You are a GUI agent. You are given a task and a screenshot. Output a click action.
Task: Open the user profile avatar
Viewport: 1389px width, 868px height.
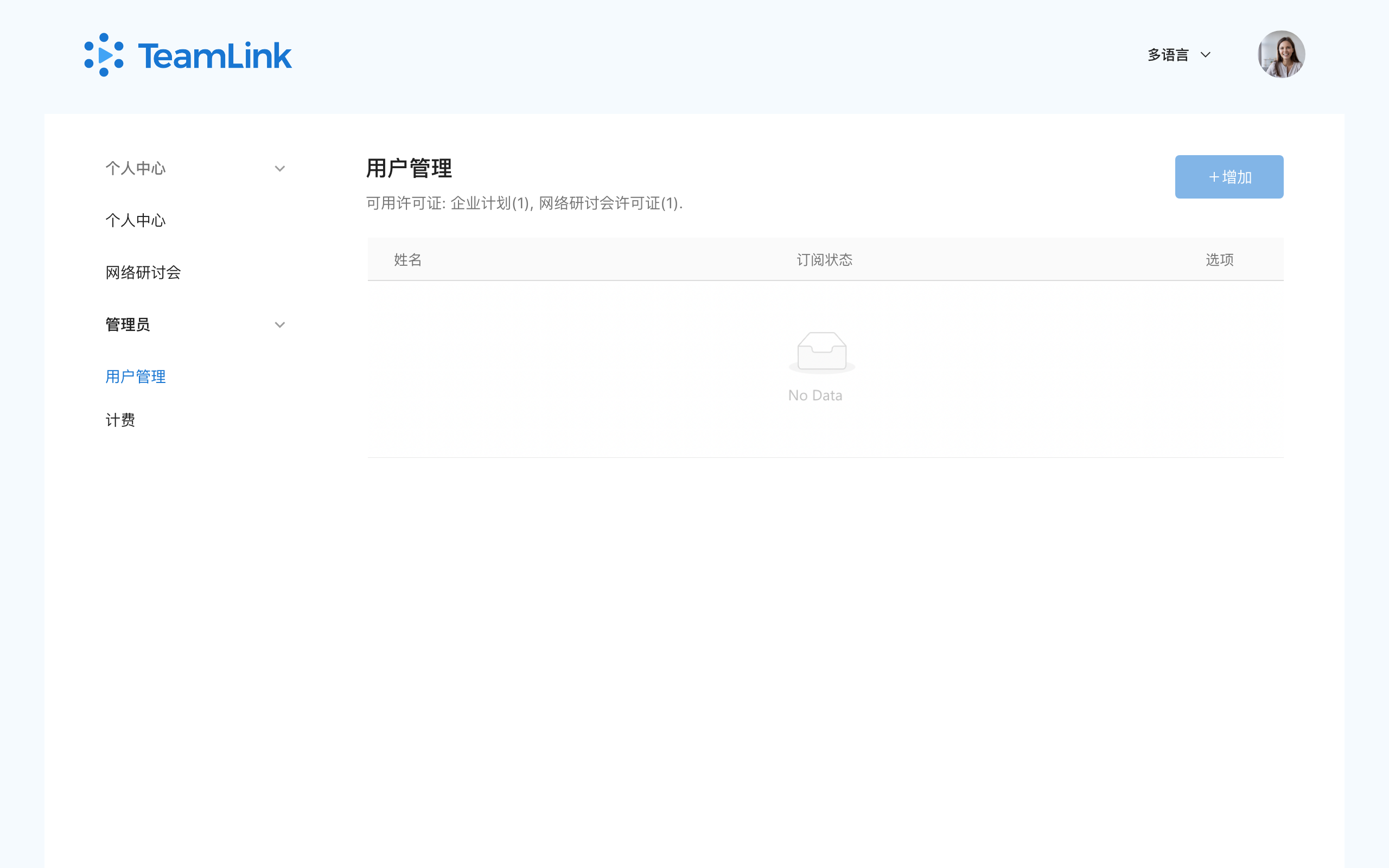(1280, 55)
